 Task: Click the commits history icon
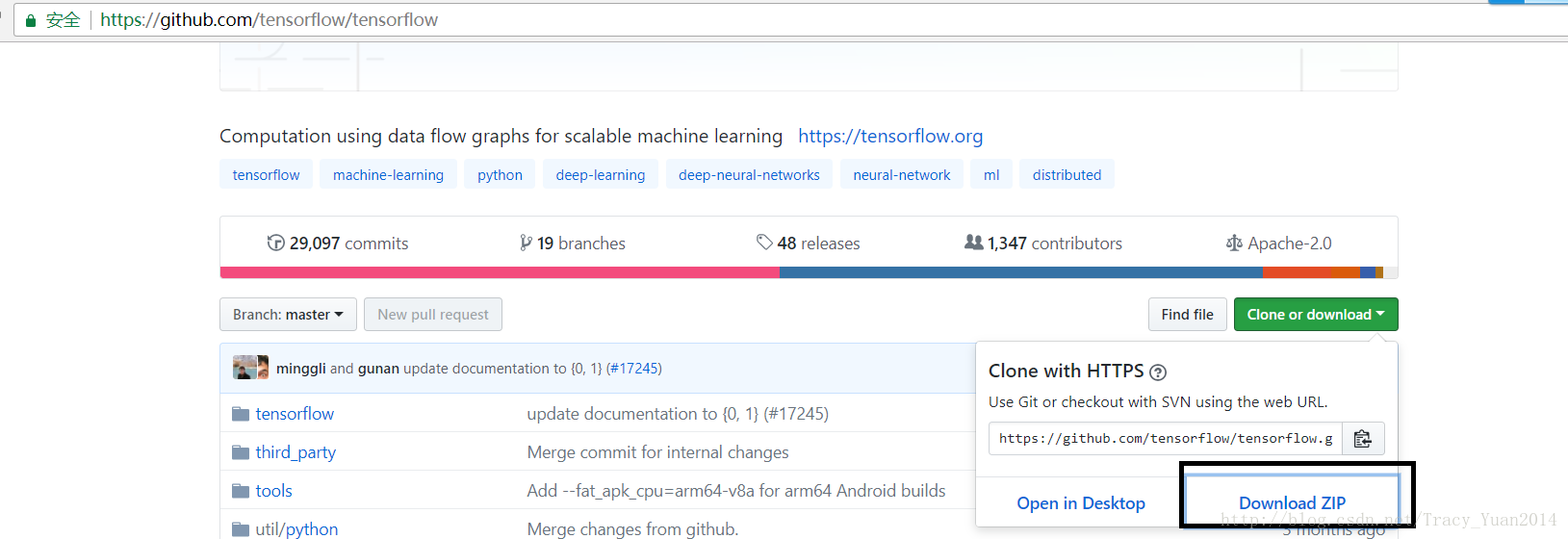(x=275, y=244)
